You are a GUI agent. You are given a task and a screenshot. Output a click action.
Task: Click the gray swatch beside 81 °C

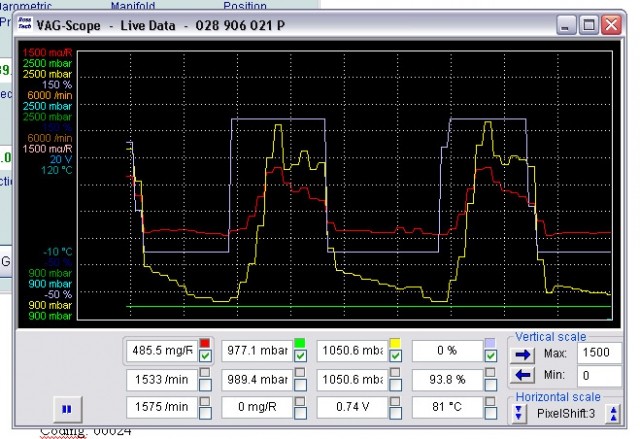point(491,401)
